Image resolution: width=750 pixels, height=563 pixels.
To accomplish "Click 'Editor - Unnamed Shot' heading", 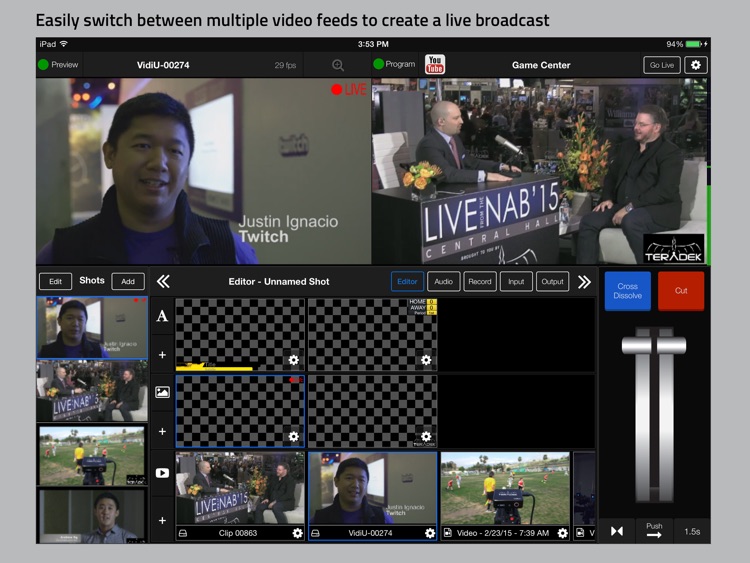I will point(279,282).
